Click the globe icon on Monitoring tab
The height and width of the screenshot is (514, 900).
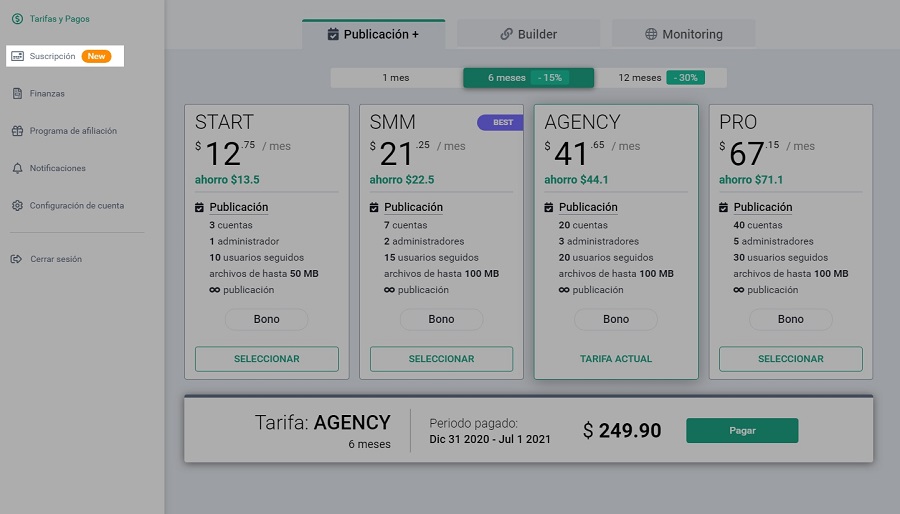(x=651, y=34)
